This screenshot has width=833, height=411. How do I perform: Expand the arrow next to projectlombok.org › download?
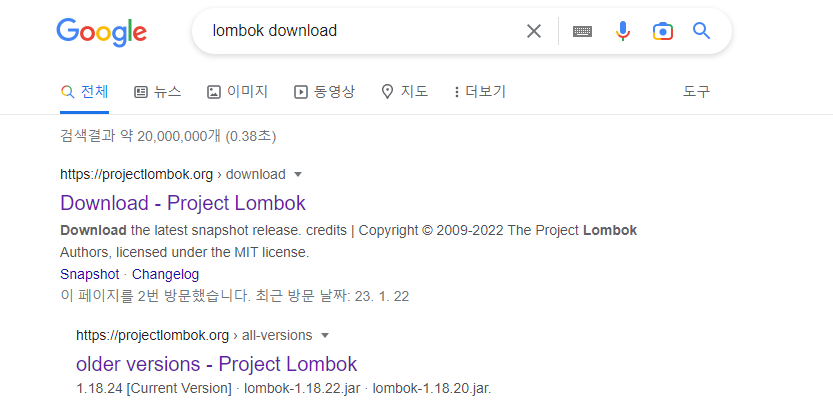(x=298, y=174)
